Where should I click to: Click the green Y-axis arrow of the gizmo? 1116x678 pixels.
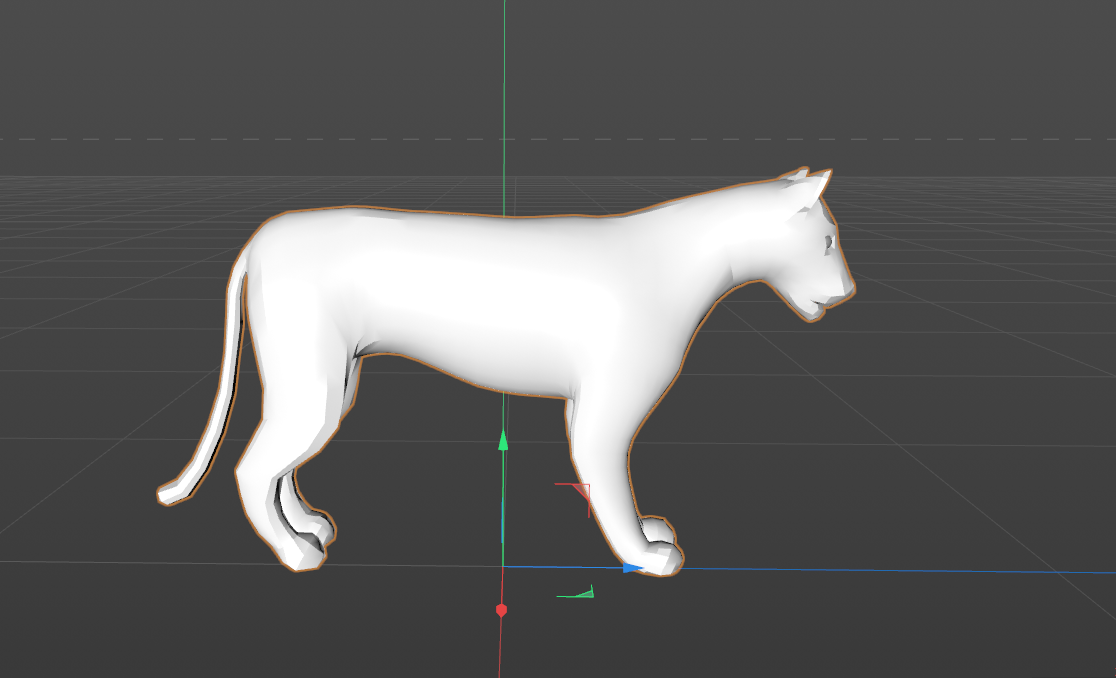pyautogui.click(x=503, y=440)
